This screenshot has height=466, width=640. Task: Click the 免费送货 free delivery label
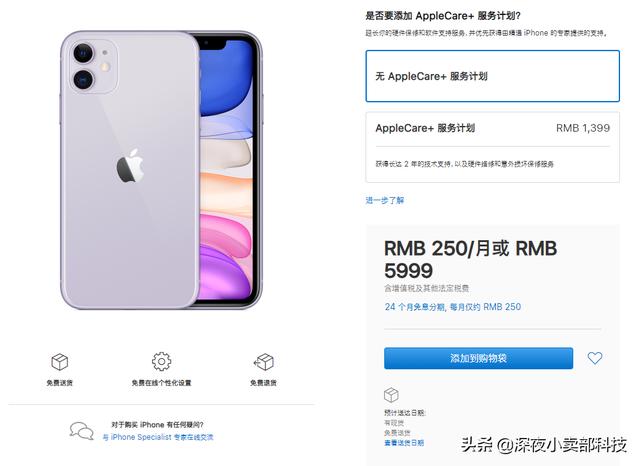tap(60, 383)
